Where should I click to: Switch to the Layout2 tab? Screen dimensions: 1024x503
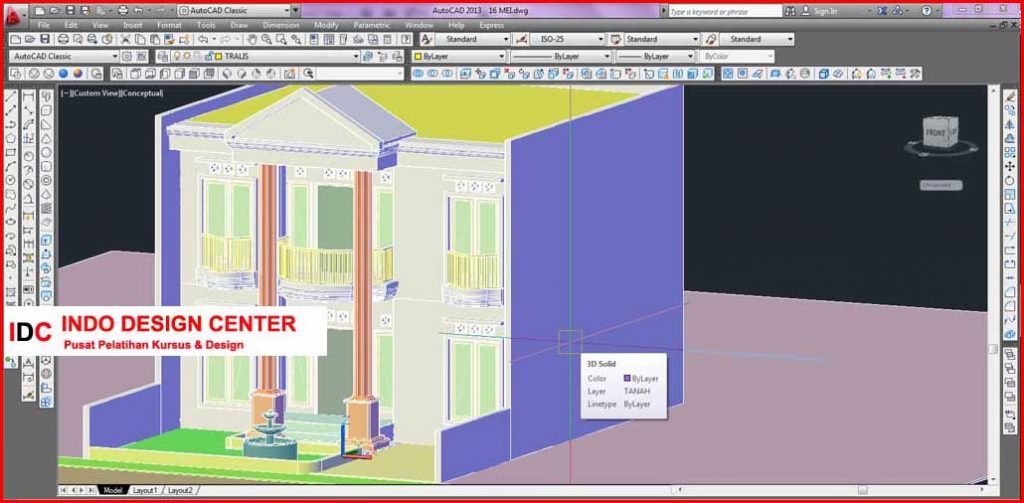point(180,490)
